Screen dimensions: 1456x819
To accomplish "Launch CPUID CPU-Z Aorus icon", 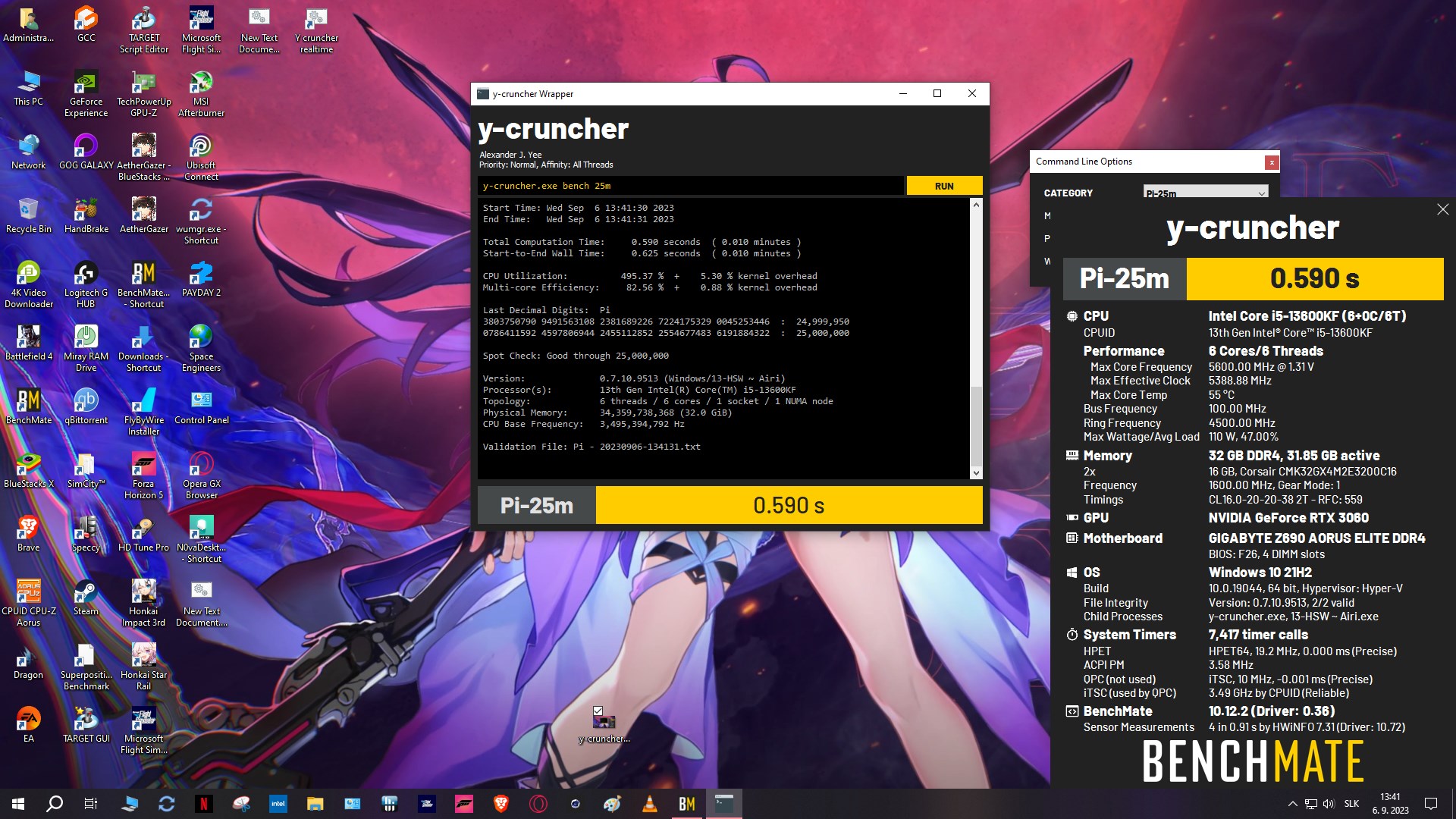I will click(x=28, y=604).
